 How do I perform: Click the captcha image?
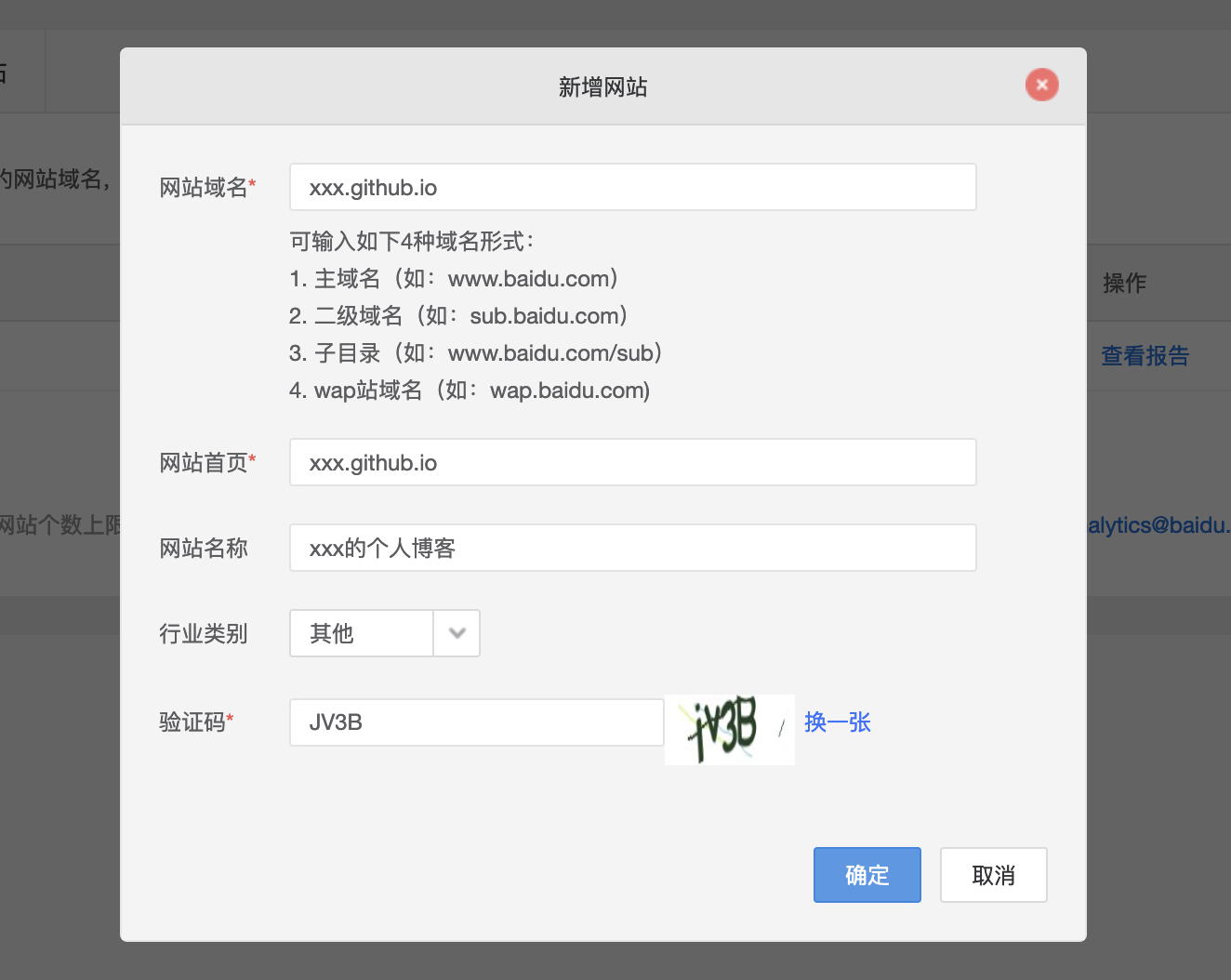tap(729, 729)
